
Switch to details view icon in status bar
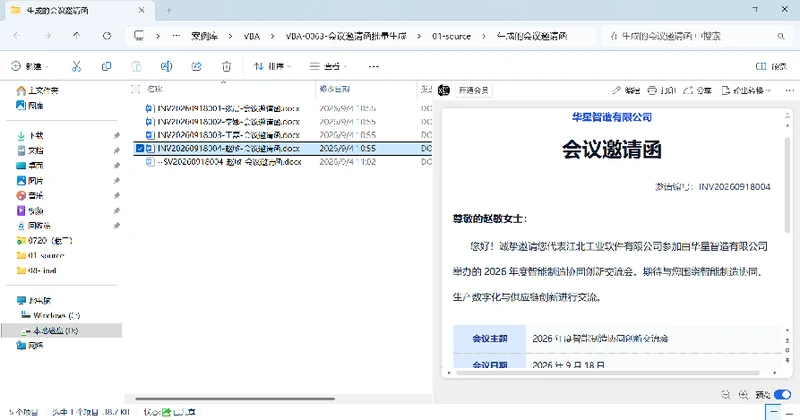click(x=773, y=411)
